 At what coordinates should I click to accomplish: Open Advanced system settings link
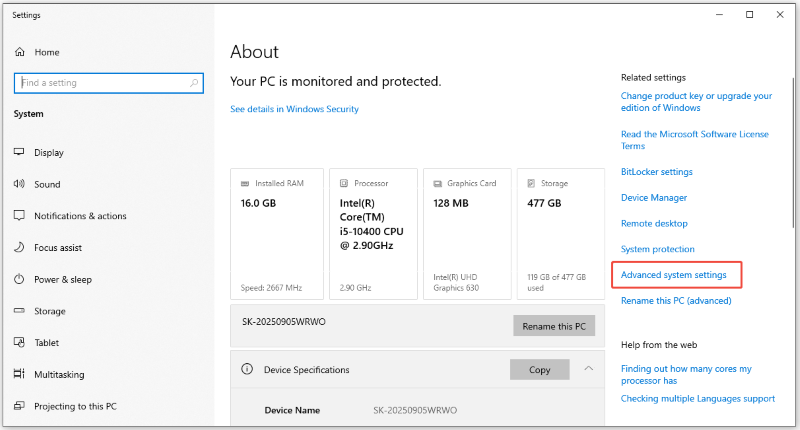pos(673,275)
